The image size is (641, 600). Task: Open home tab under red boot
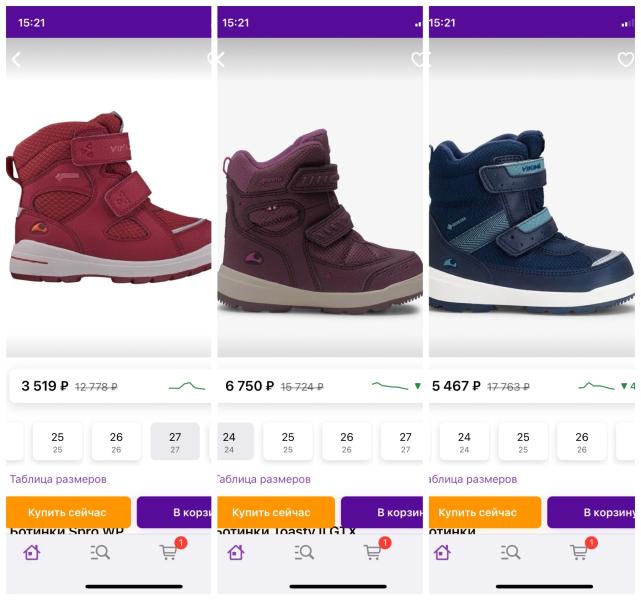click(x=32, y=553)
